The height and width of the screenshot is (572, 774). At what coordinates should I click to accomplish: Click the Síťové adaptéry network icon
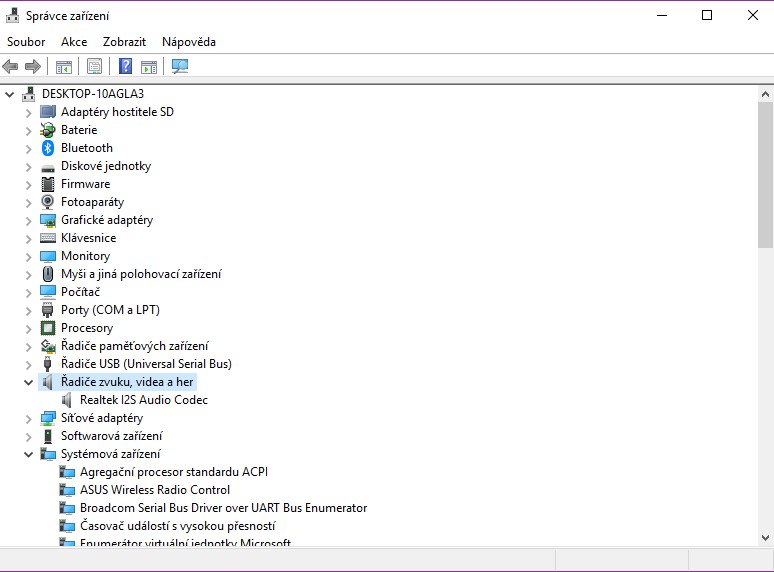click(48, 418)
